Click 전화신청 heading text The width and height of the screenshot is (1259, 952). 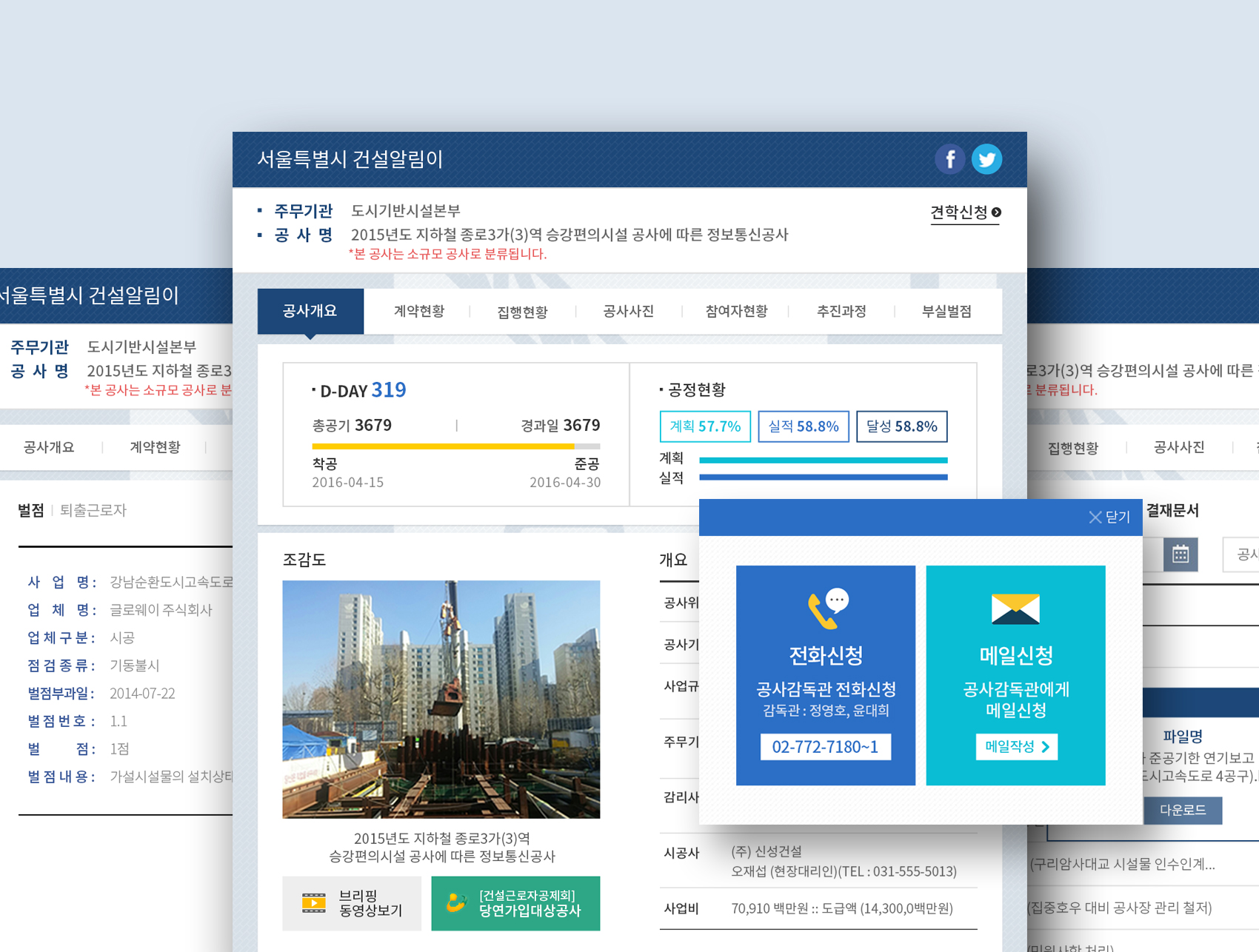click(x=826, y=655)
